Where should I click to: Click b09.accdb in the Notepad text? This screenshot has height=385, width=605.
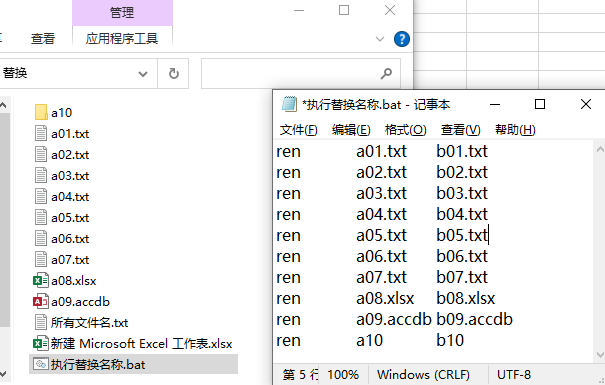coord(474,319)
